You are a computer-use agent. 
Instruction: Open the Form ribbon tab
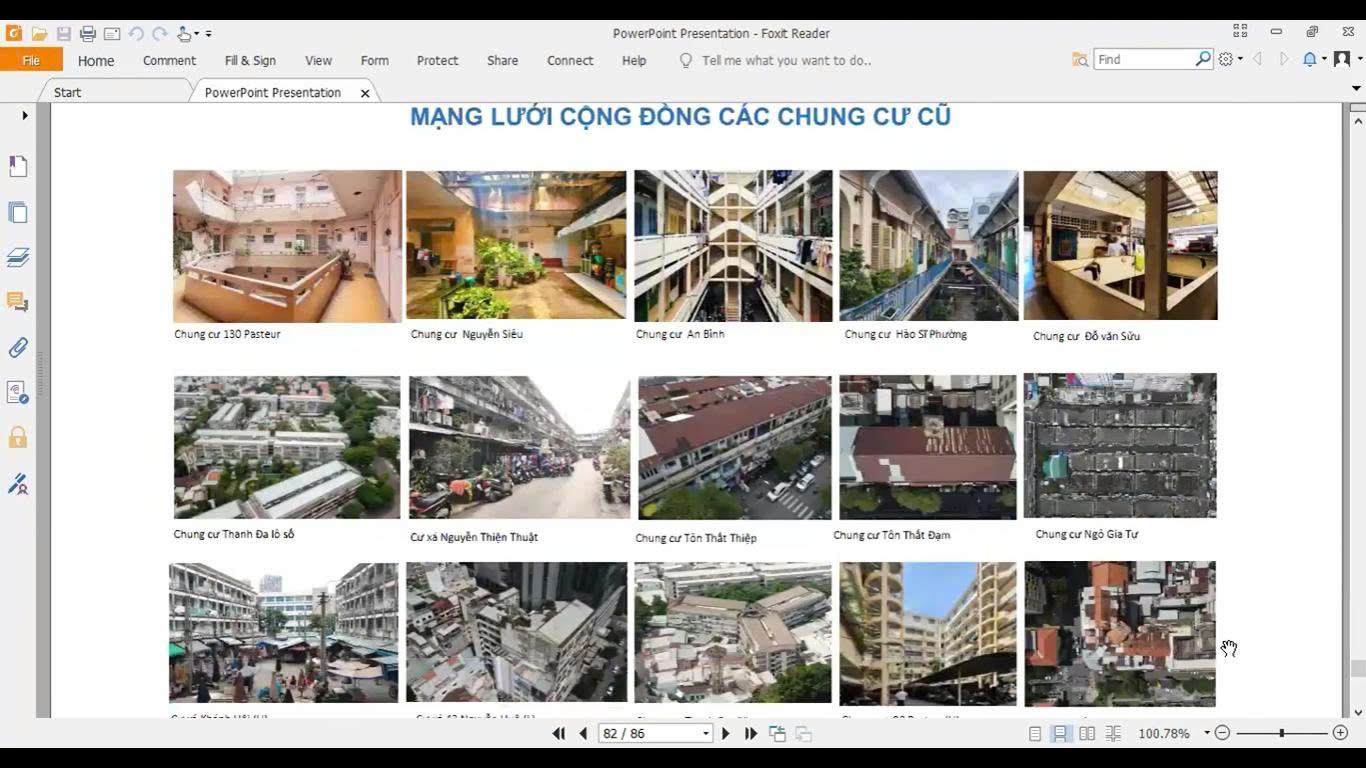(375, 60)
